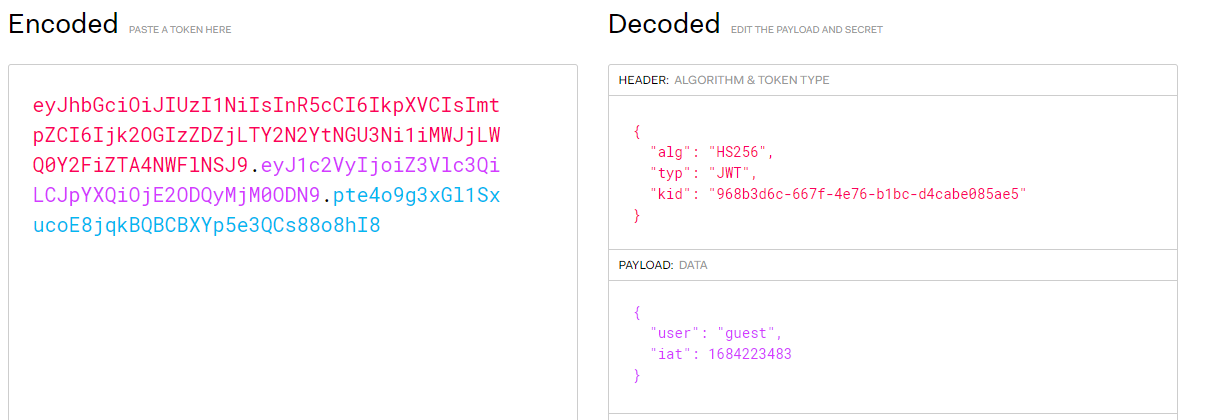Click the closing brace of the header JSON
The width and height of the screenshot is (1226, 420).
pyautogui.click(x=637, y=215)
